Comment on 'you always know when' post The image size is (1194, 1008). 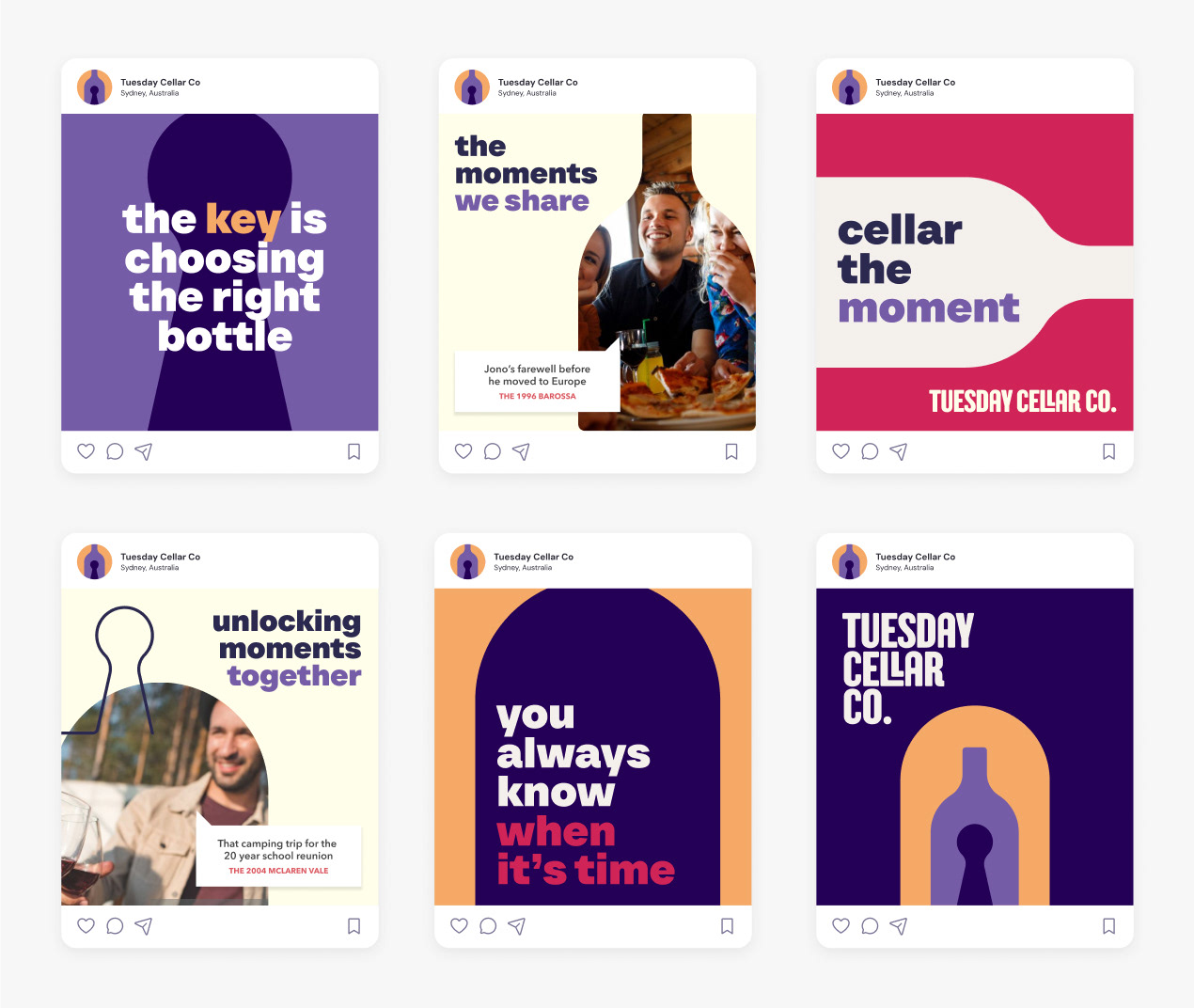(488, 926)
